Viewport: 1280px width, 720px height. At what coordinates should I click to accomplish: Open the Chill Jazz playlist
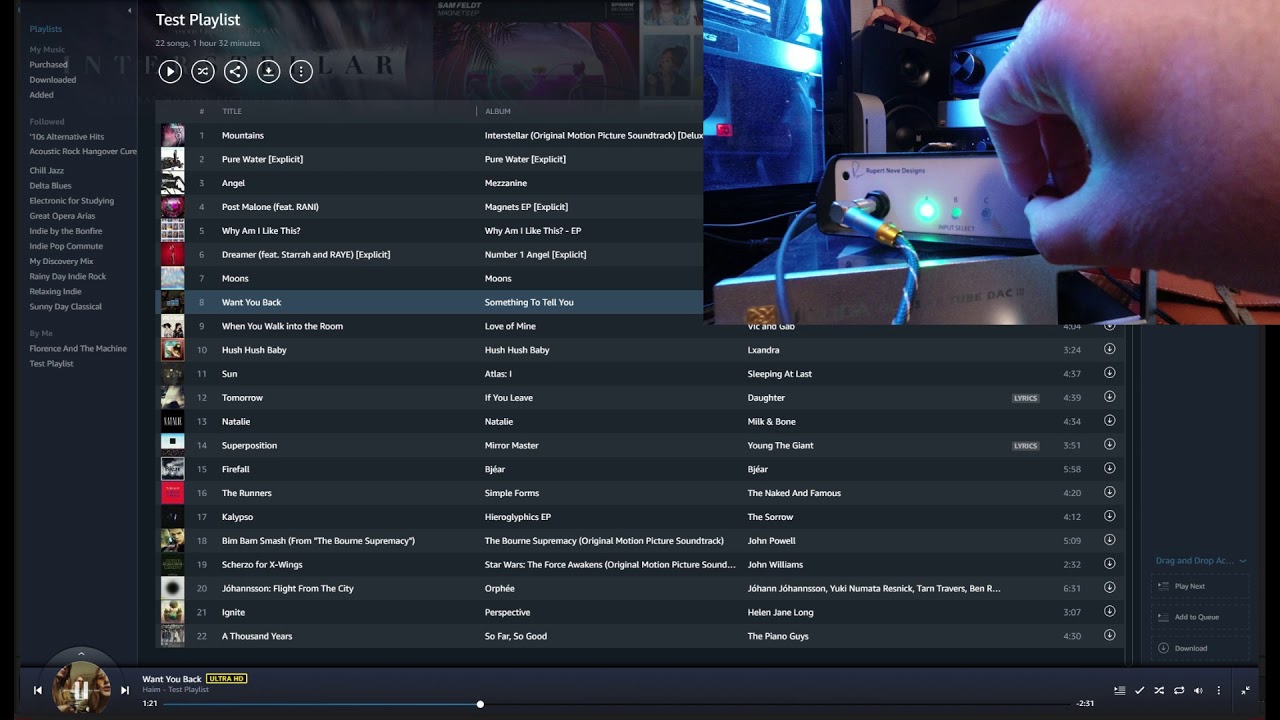[47, 170]
